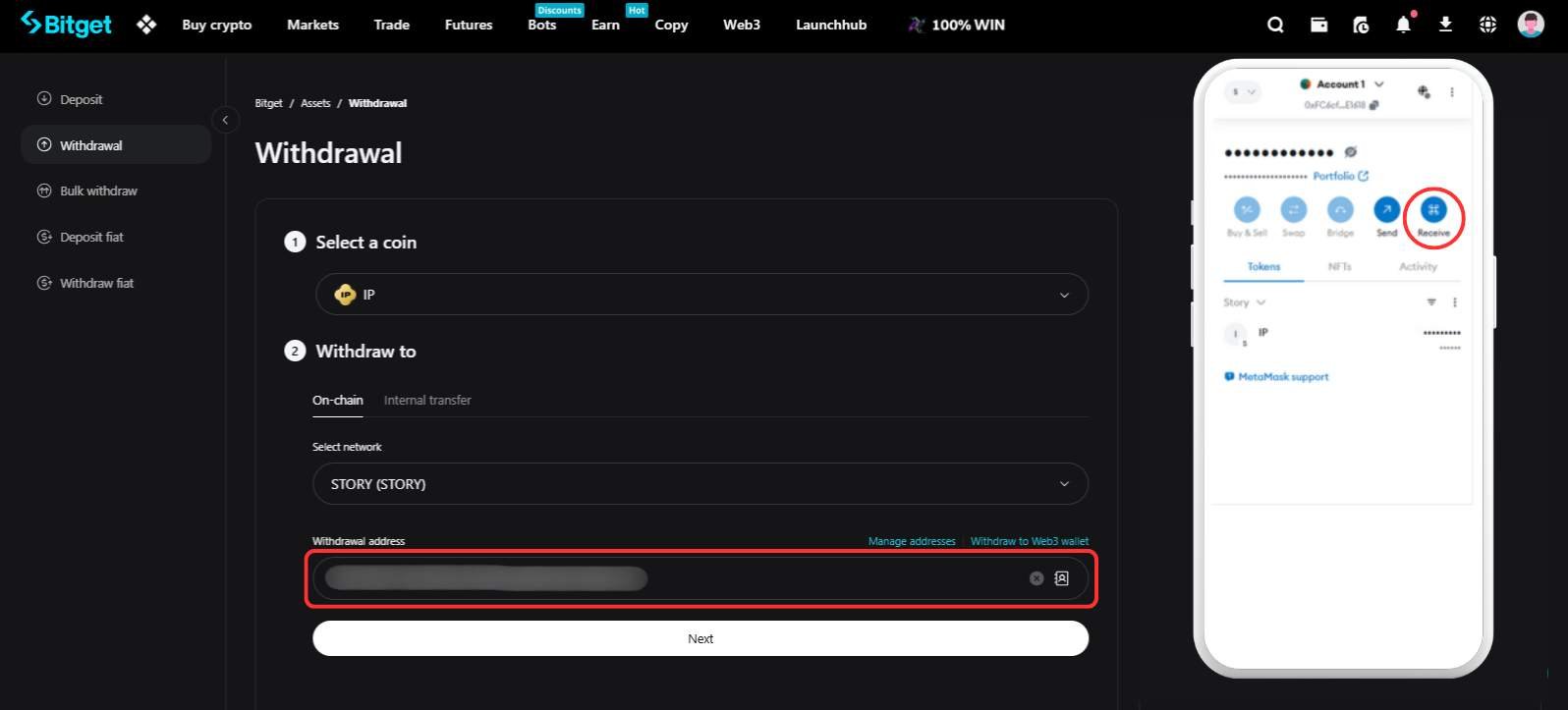
Task: Open MetaMask connected sites globe icon
Action: click(1424, 91)
